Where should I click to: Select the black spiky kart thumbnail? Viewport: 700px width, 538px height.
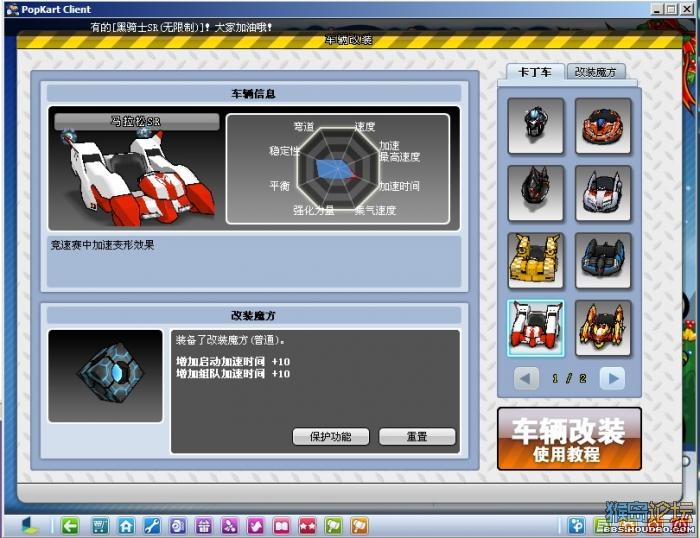[536, 193]
